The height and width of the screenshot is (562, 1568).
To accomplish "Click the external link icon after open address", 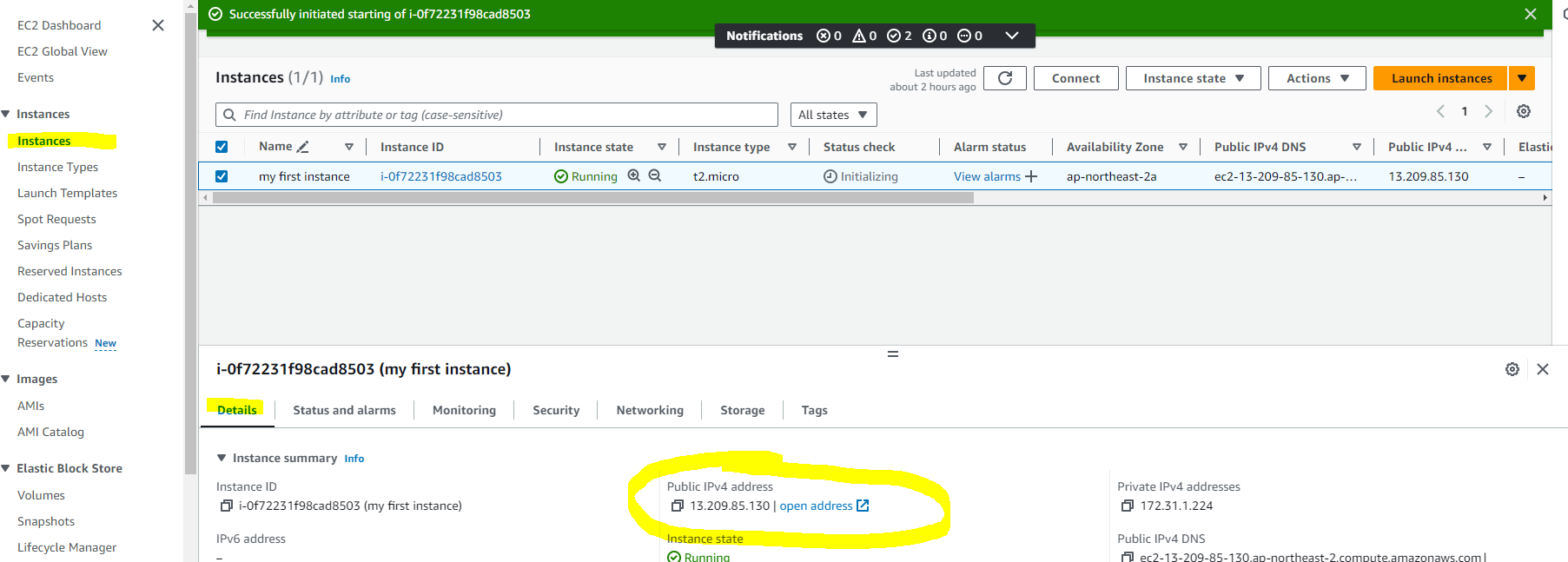I will tap(863, 506).
